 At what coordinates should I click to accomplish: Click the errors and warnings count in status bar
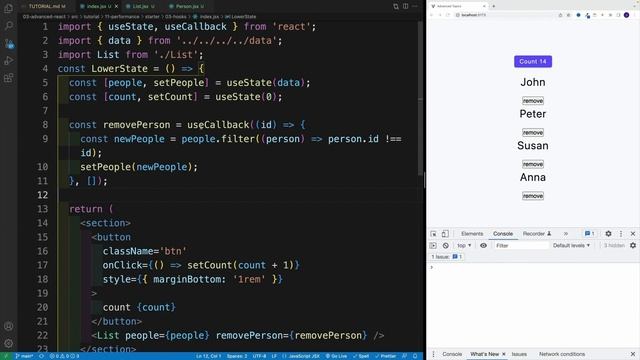[64, 356]
